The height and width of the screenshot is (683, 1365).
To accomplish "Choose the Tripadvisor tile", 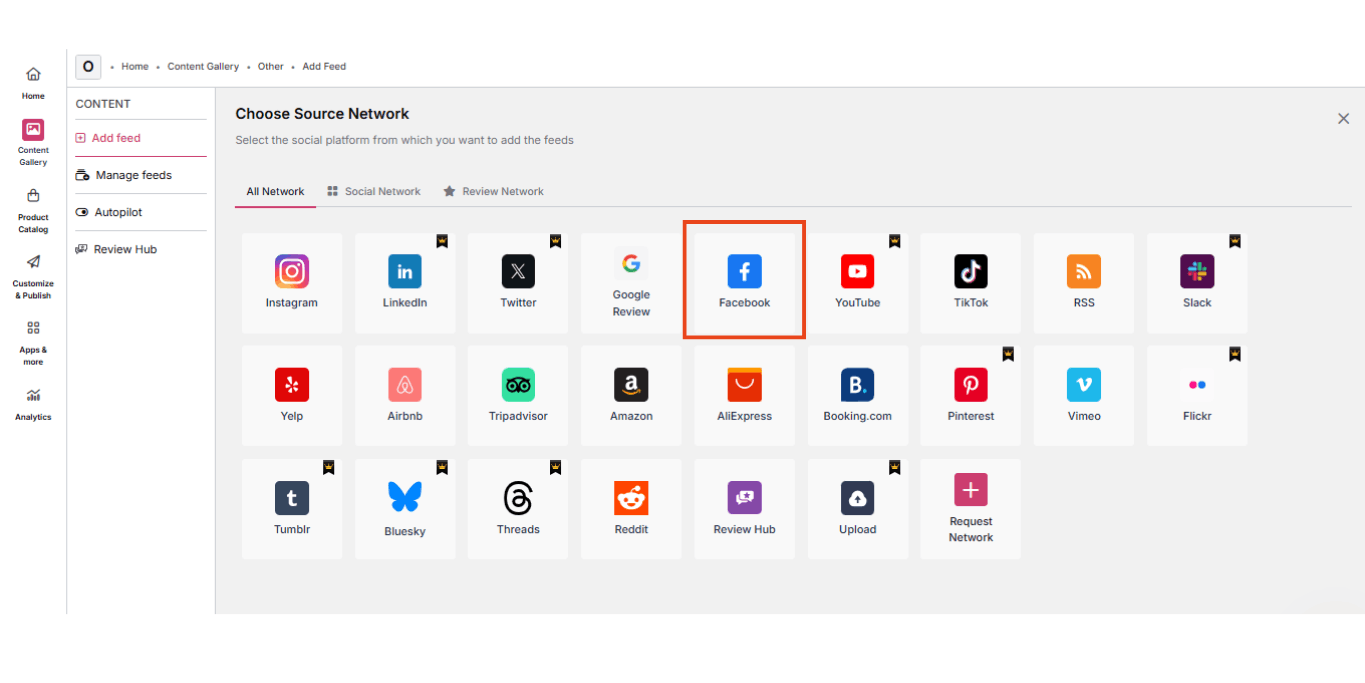I will point(518,396).
